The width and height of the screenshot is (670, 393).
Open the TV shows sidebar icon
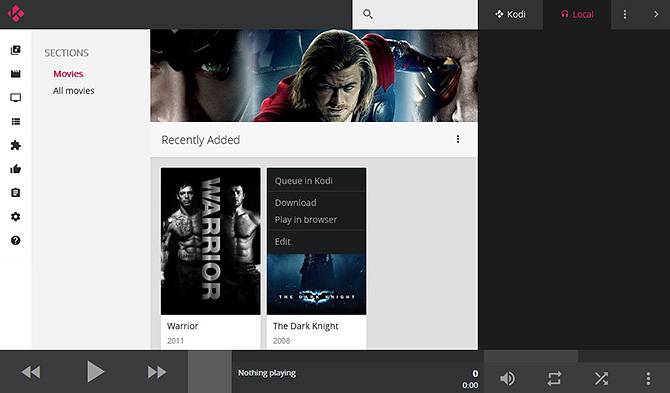click(15, 98)
